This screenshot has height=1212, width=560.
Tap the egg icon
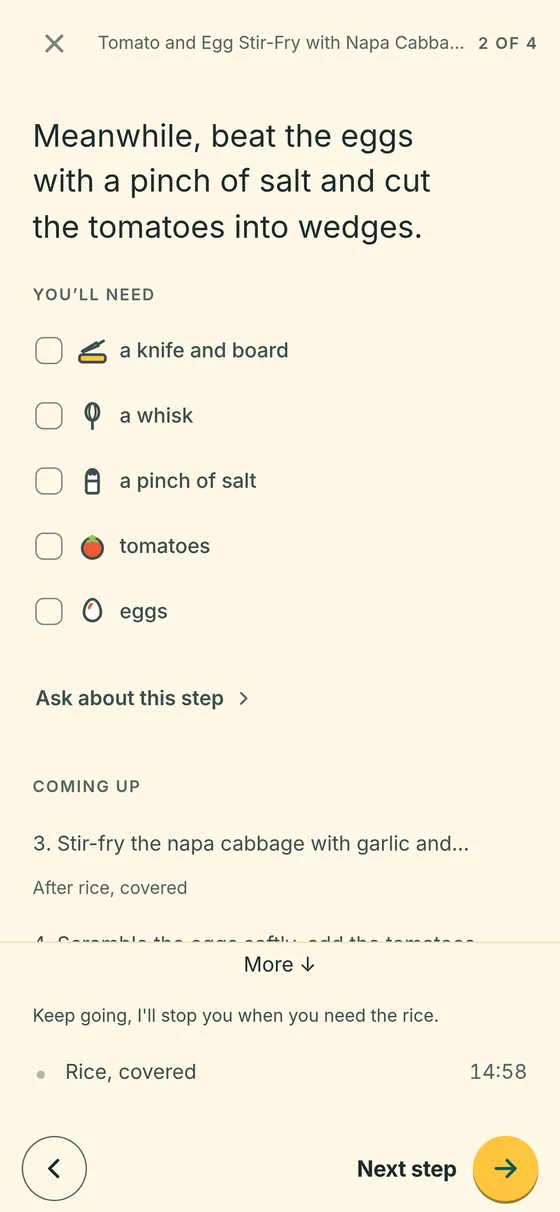click(x=92, y=611)
